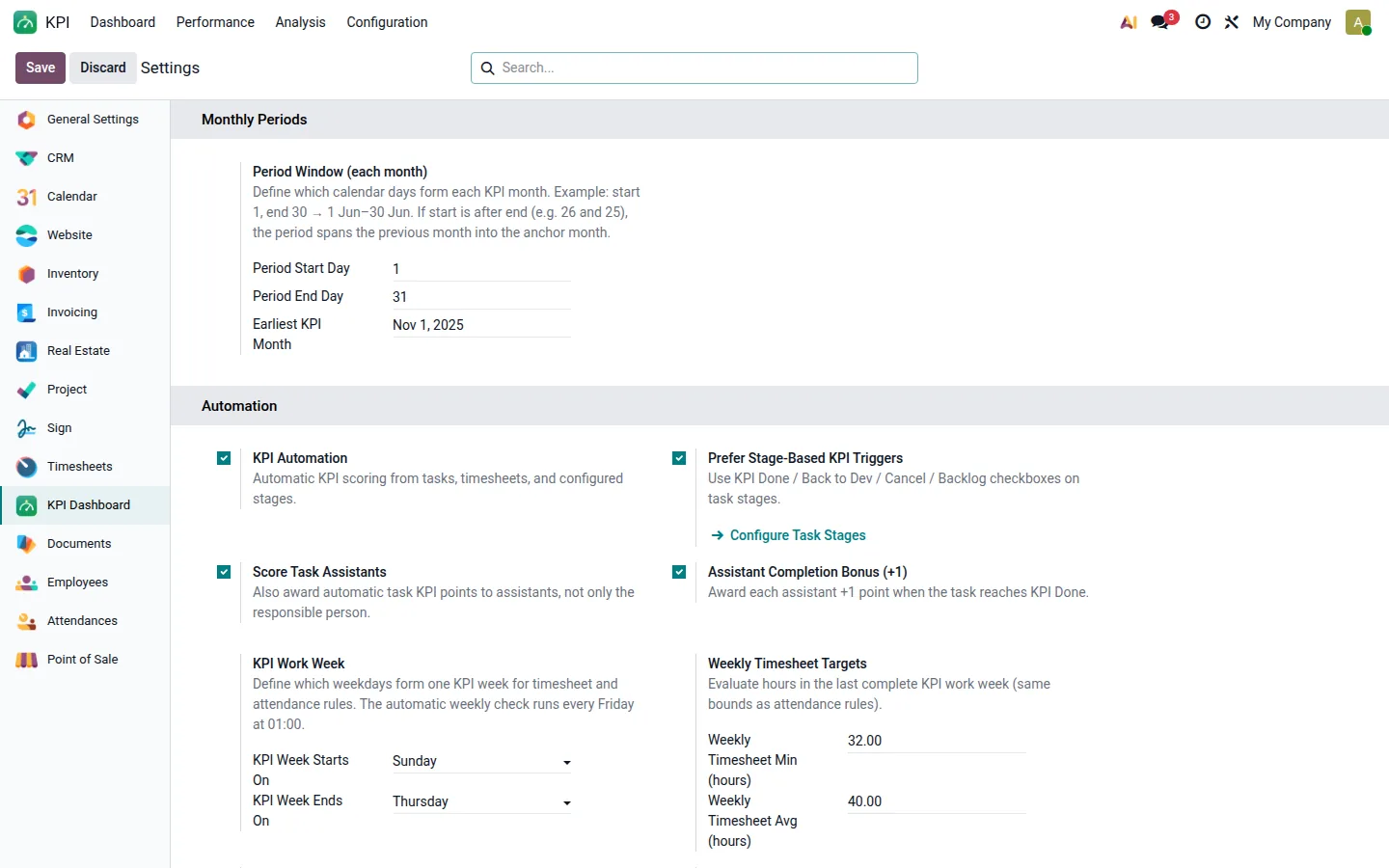Open the Analysis menu
1389x868 pixels.
(300, 22)
